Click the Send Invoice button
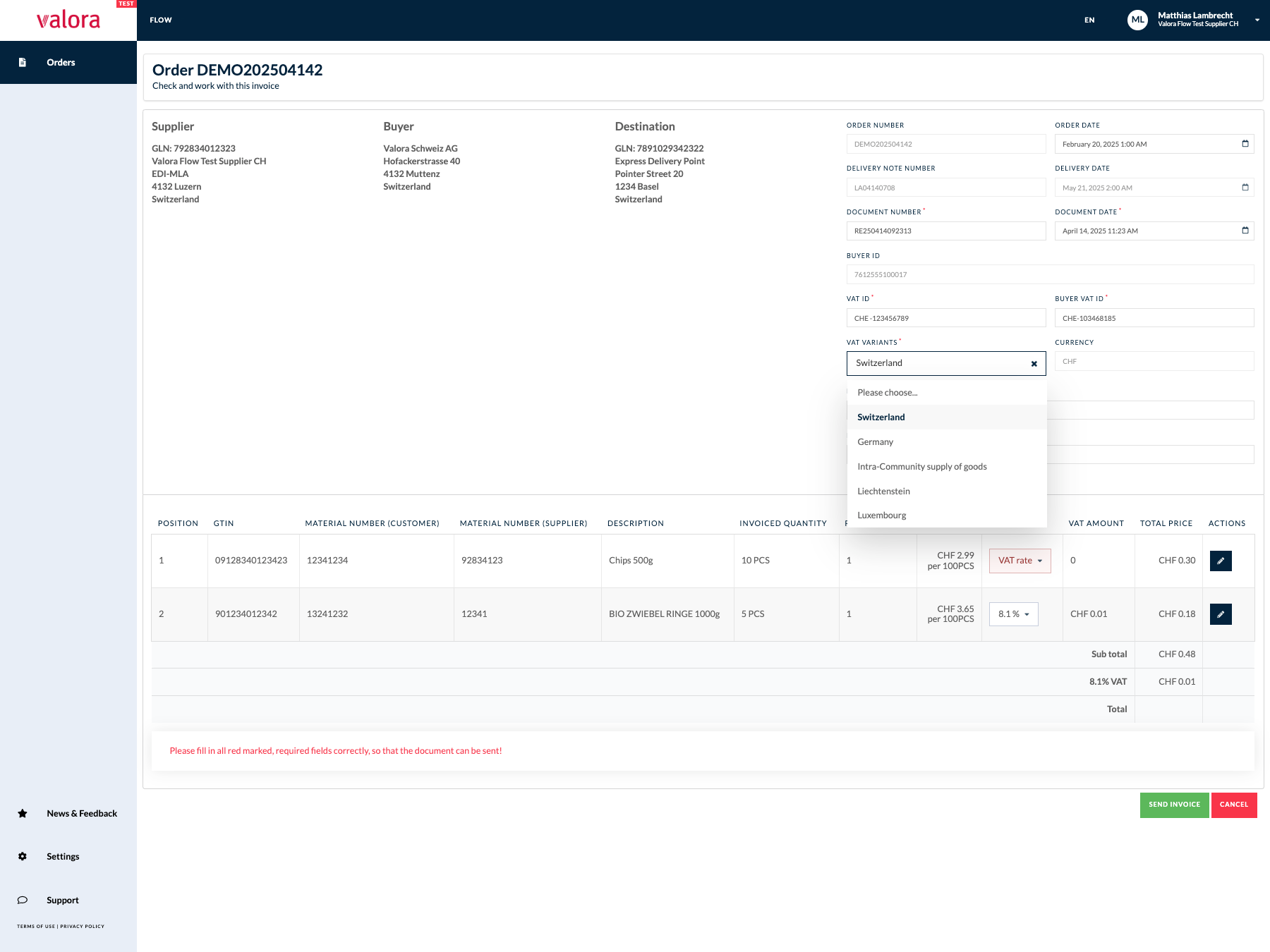 pos(1174,805)
